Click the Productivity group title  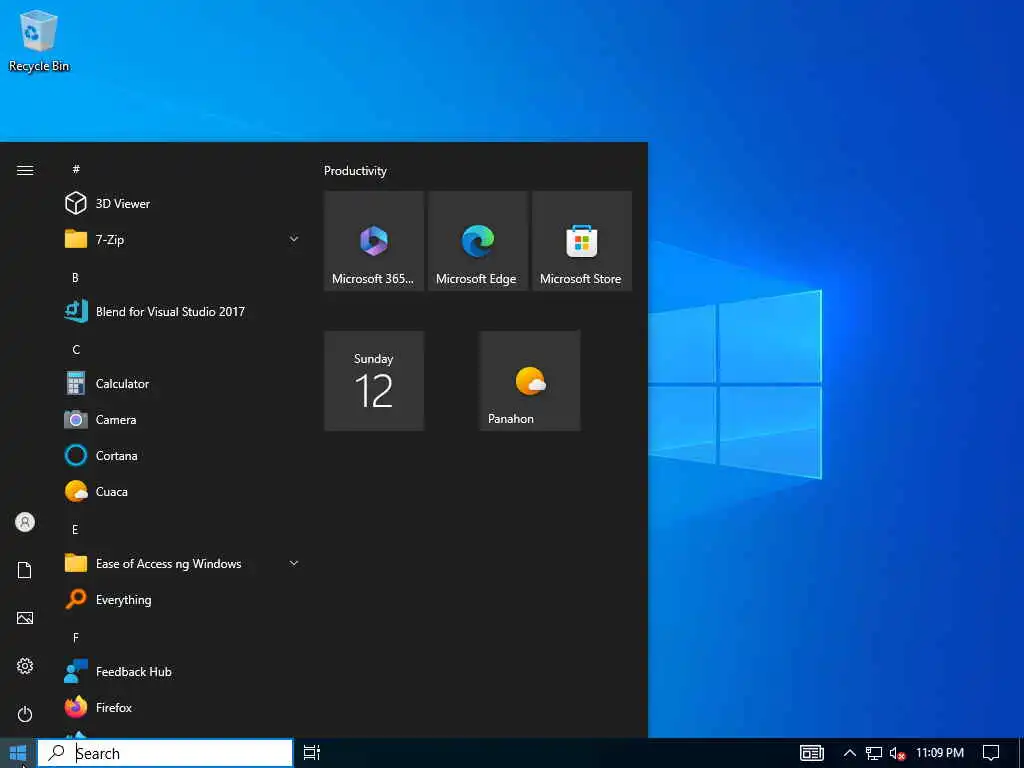[x=355, y=171]
